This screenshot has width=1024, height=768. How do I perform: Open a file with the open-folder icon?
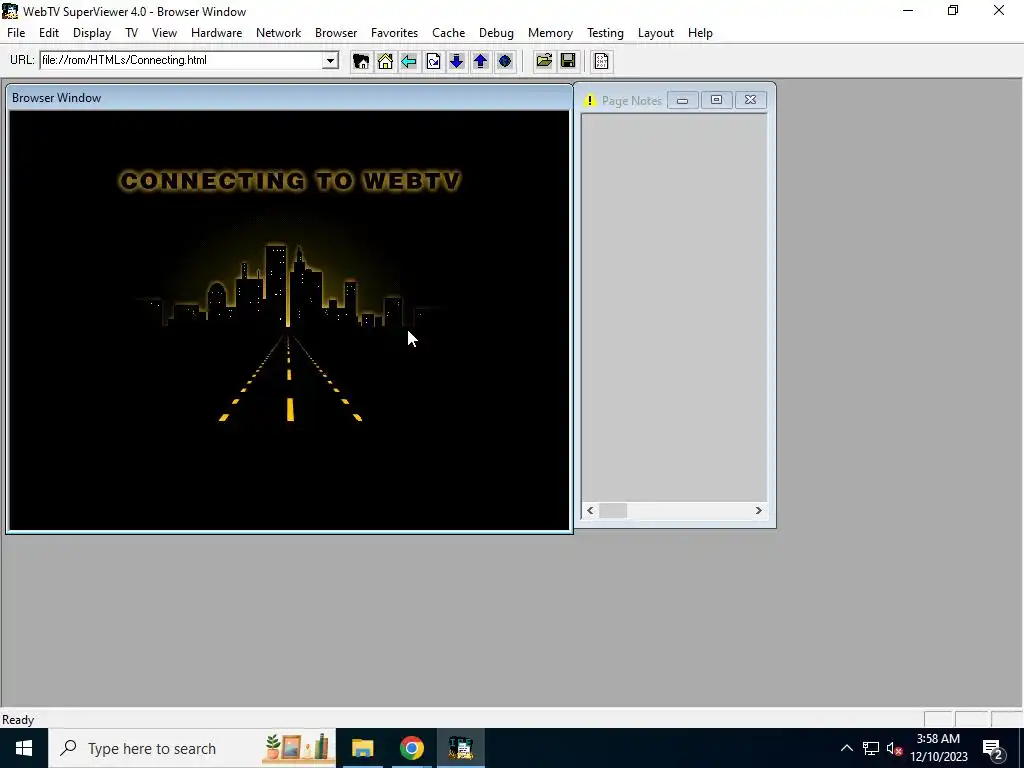[544, 61]
